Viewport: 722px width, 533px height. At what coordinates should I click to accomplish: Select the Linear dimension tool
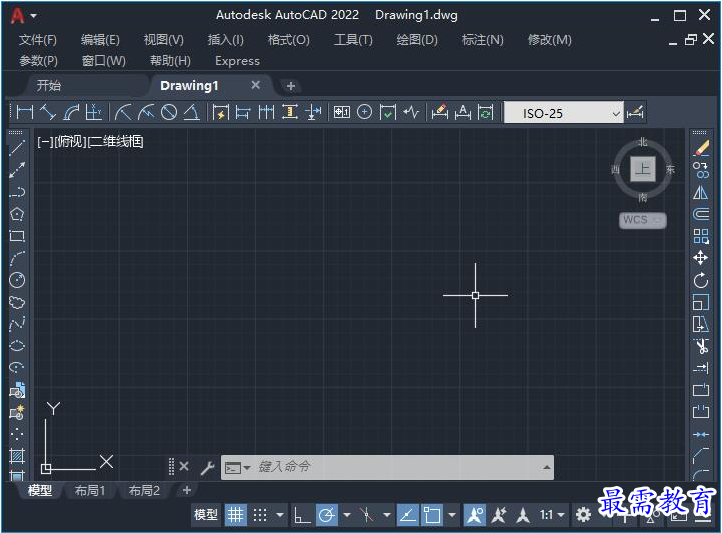pos(25,112)
